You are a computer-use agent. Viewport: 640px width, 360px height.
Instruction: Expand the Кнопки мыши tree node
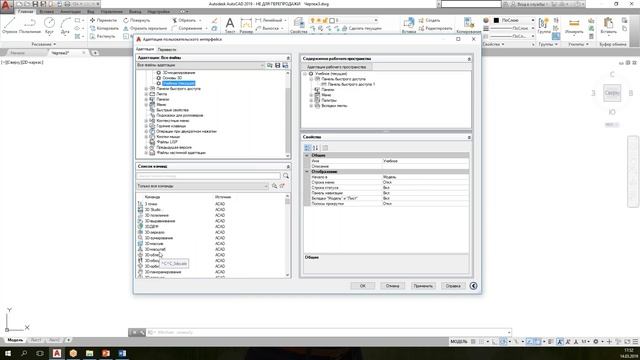pyautogui.click(x=146, y=137)
